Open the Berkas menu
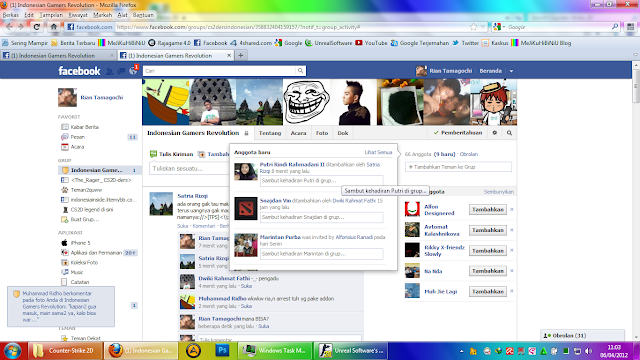 pyautogui.click(x=11, y=15)
